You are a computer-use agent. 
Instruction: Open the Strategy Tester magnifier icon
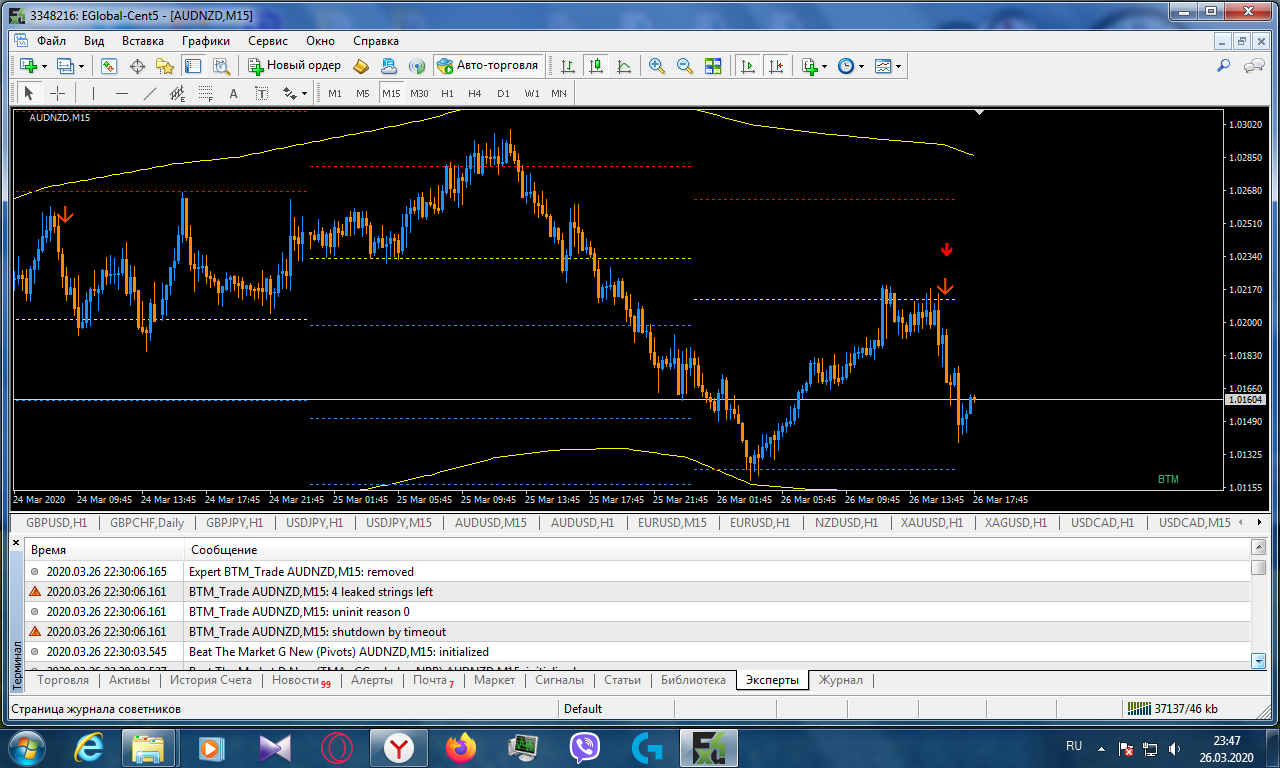pos(221,66)
